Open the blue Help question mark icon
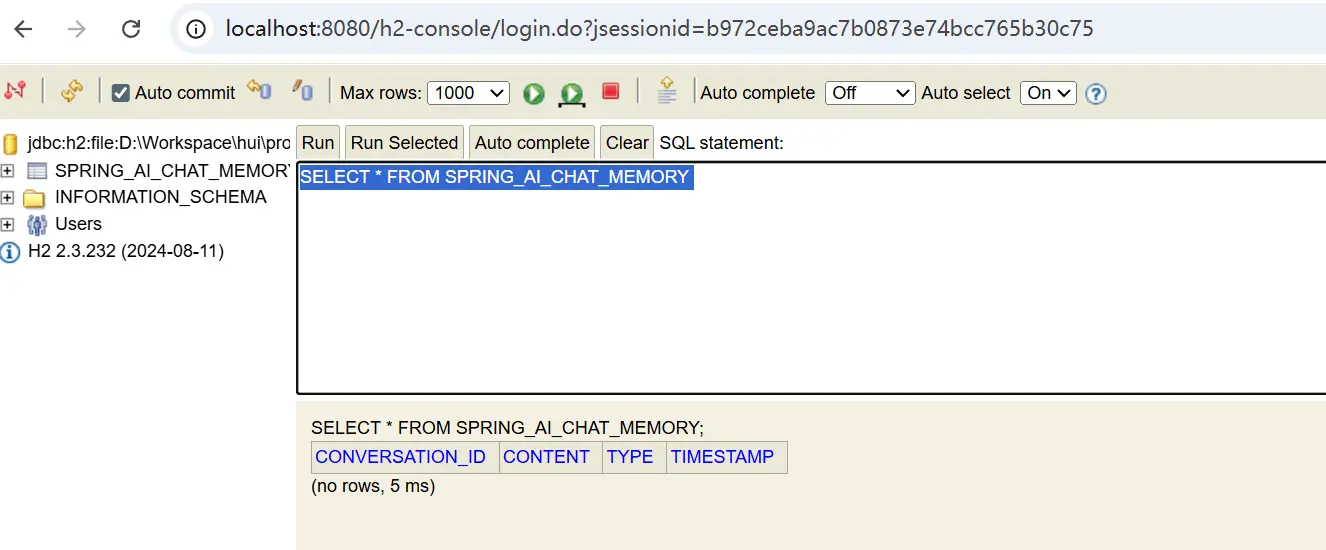This screenshot has width=1326, height=550. click(1096, 93)
